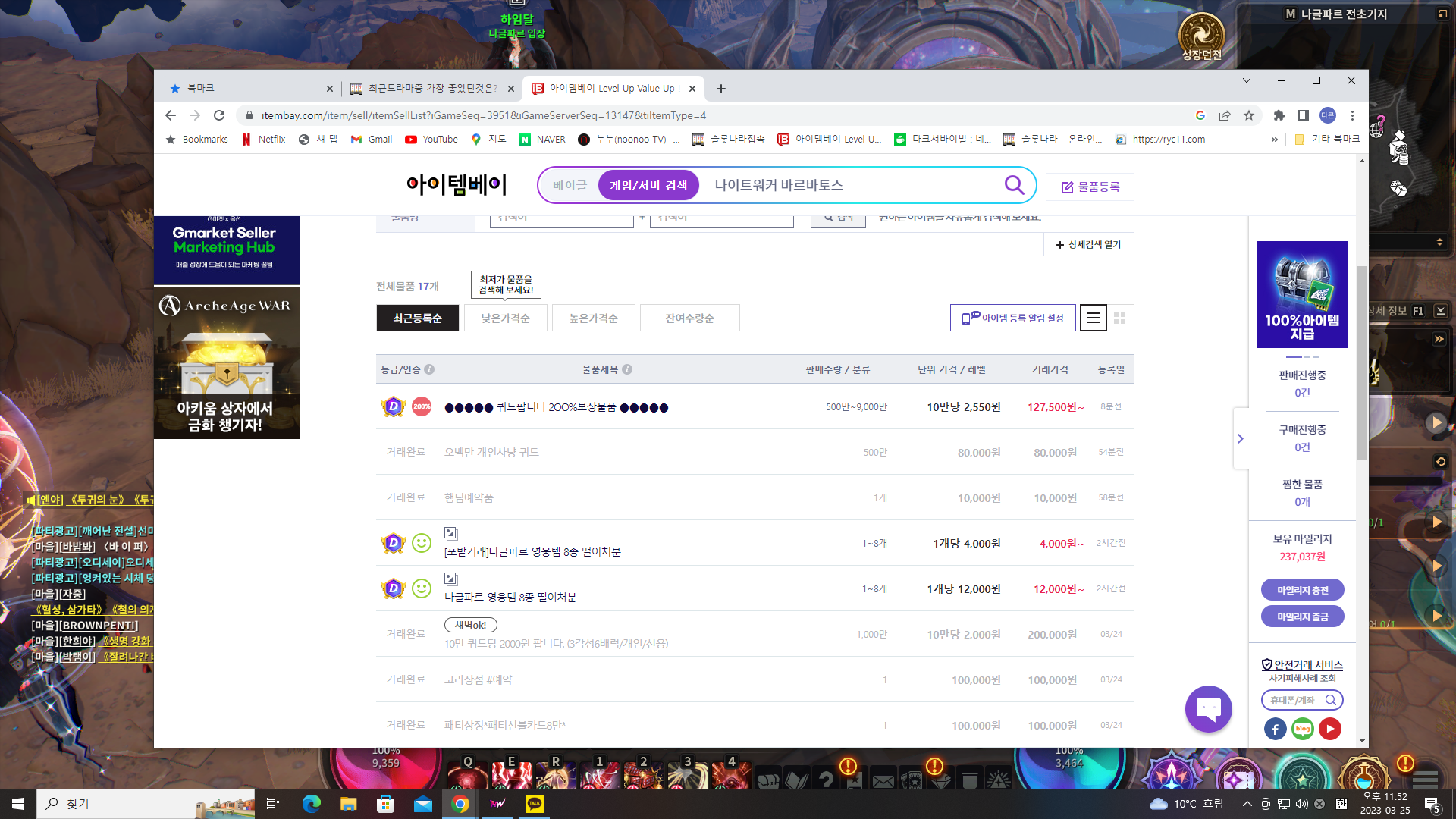Open the share page icon in address bar
This screenshot has height=819, width=1456.
[x=1225, y=115]
